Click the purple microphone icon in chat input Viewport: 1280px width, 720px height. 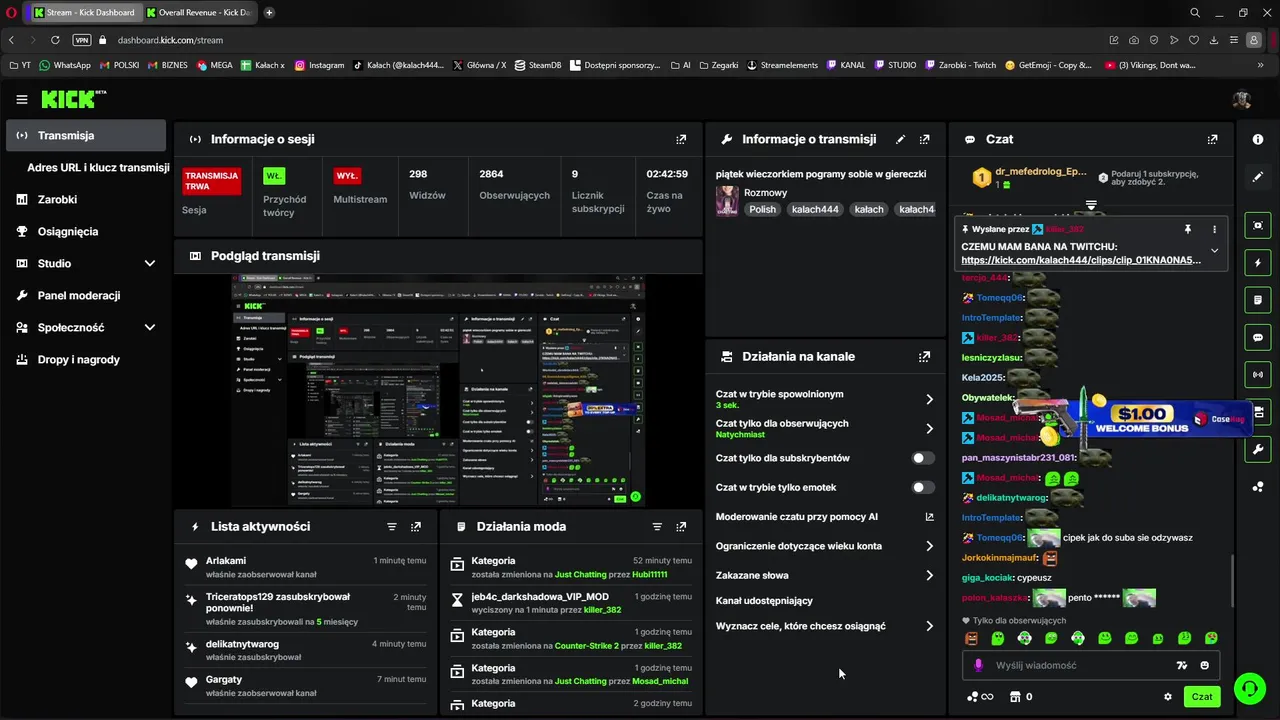point(978,666)
